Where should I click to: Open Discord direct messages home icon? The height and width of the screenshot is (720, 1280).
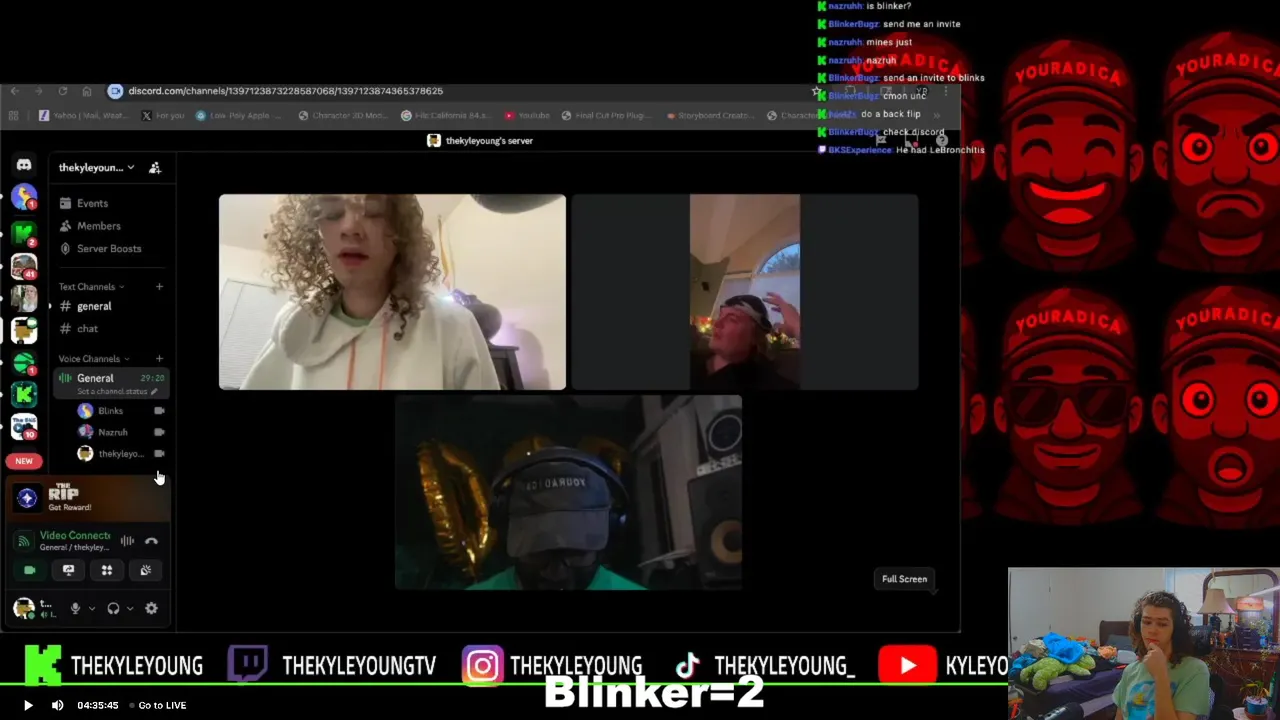point(24,165)
